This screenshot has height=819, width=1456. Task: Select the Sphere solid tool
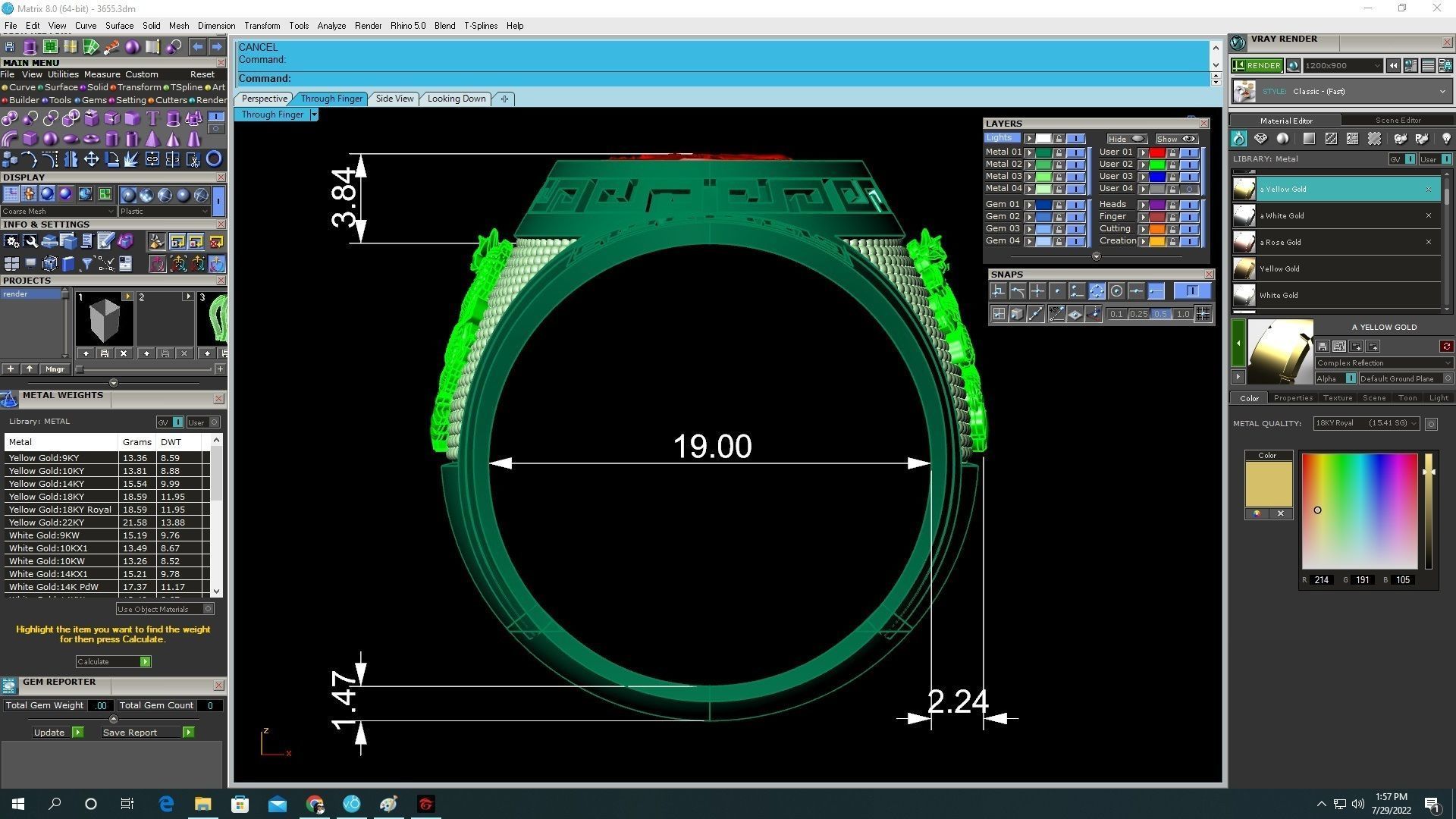click(x=50, y=139)
